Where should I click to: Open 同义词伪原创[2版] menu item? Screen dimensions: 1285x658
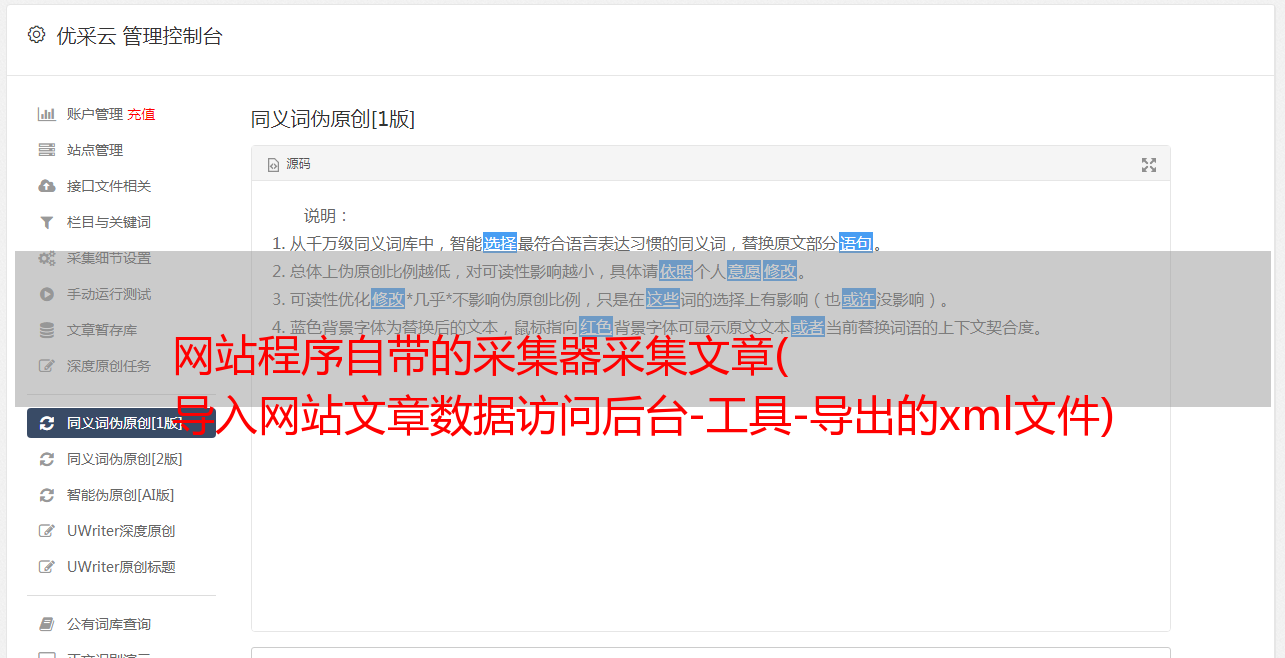[x=121, y=459]
